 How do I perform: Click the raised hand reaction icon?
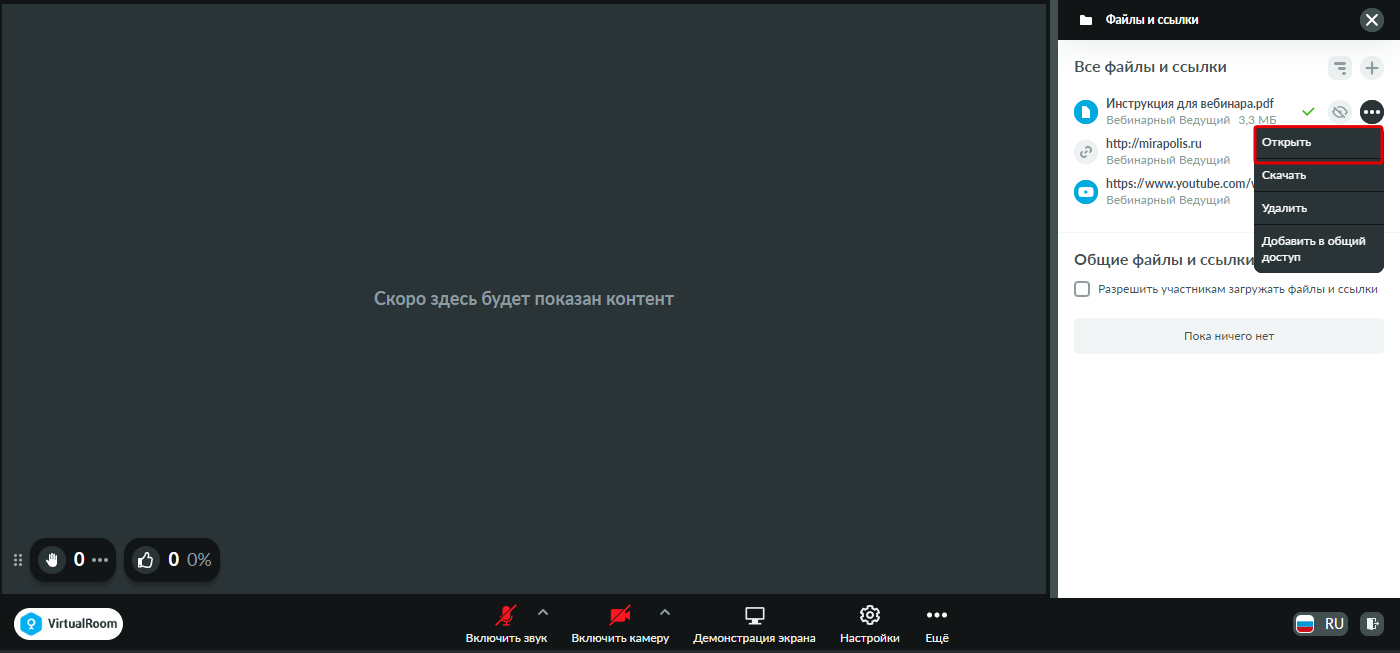52,560
